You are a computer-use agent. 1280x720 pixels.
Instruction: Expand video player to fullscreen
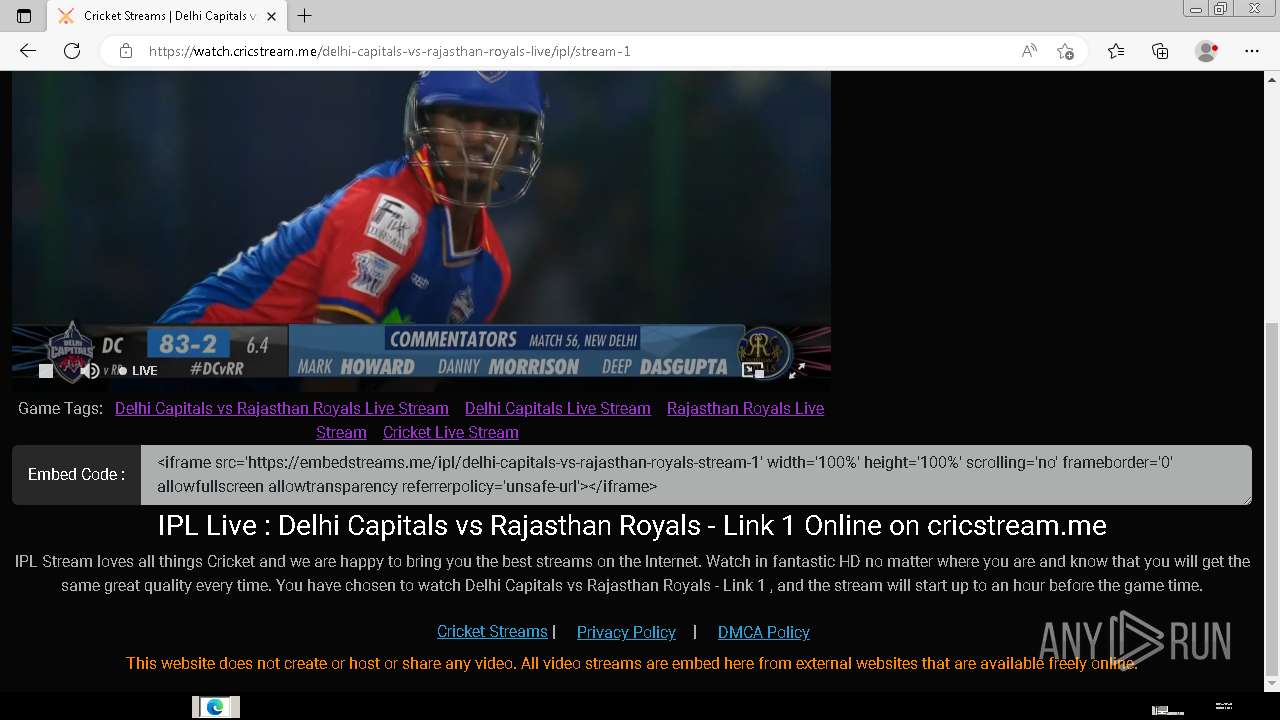tap(797, 370)
